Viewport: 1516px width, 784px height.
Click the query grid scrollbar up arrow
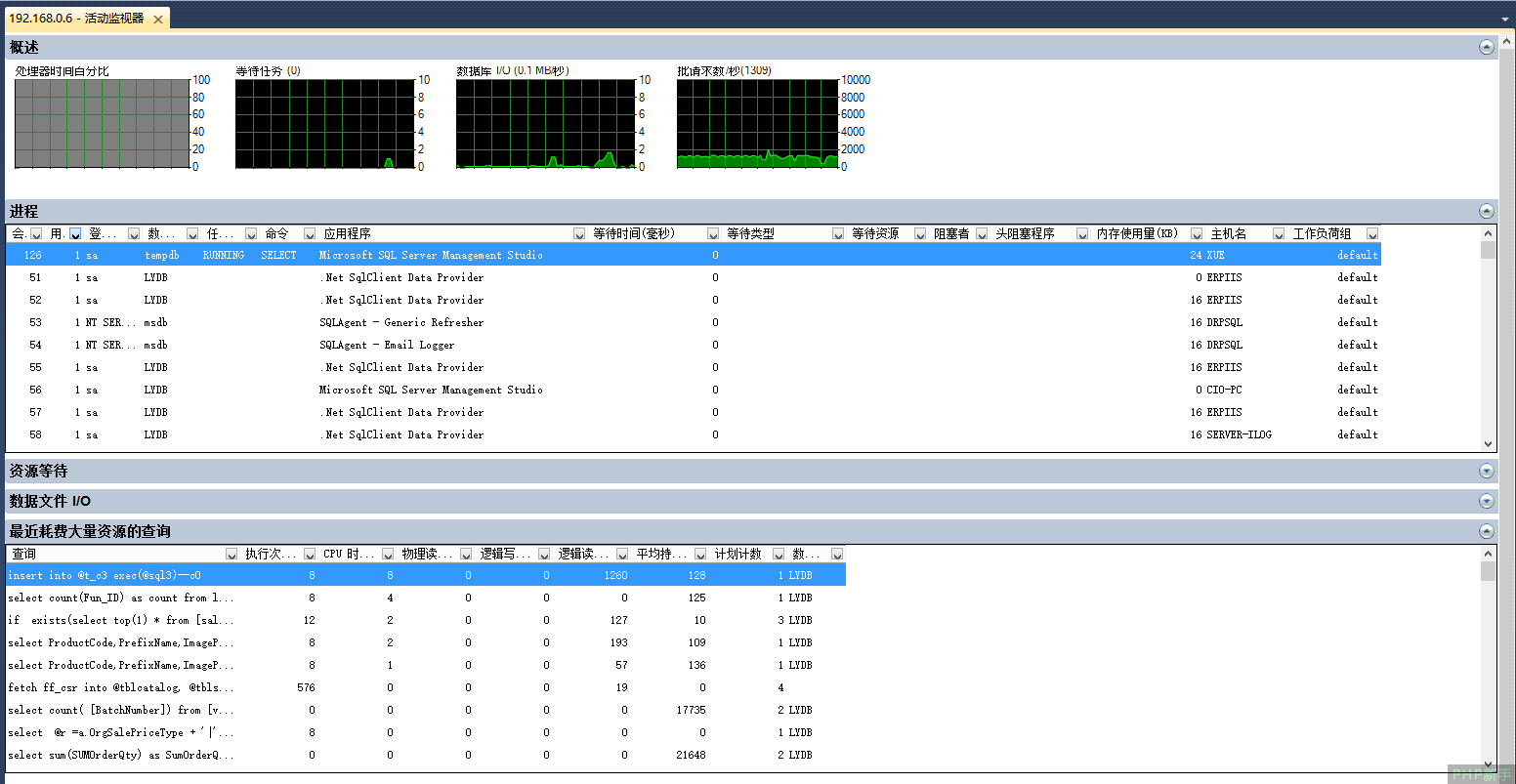(1488, 554)
